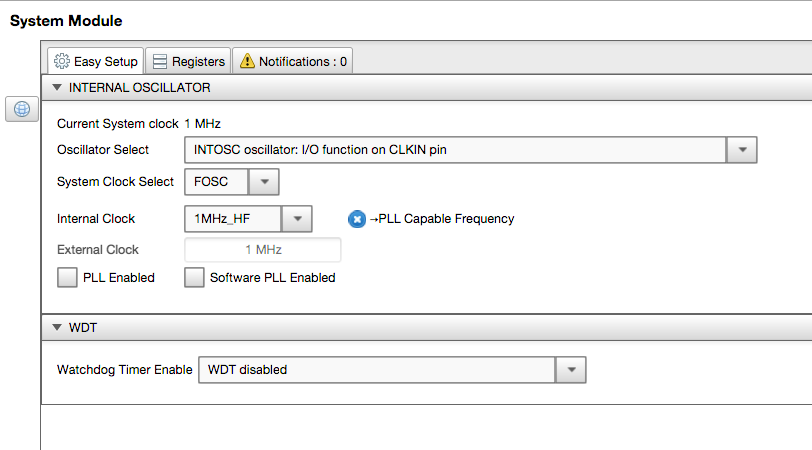Click the External Clock 1 MHz field
Image resolution: width=812 pixels, height=450 pixels.
[x=263, y=250]
